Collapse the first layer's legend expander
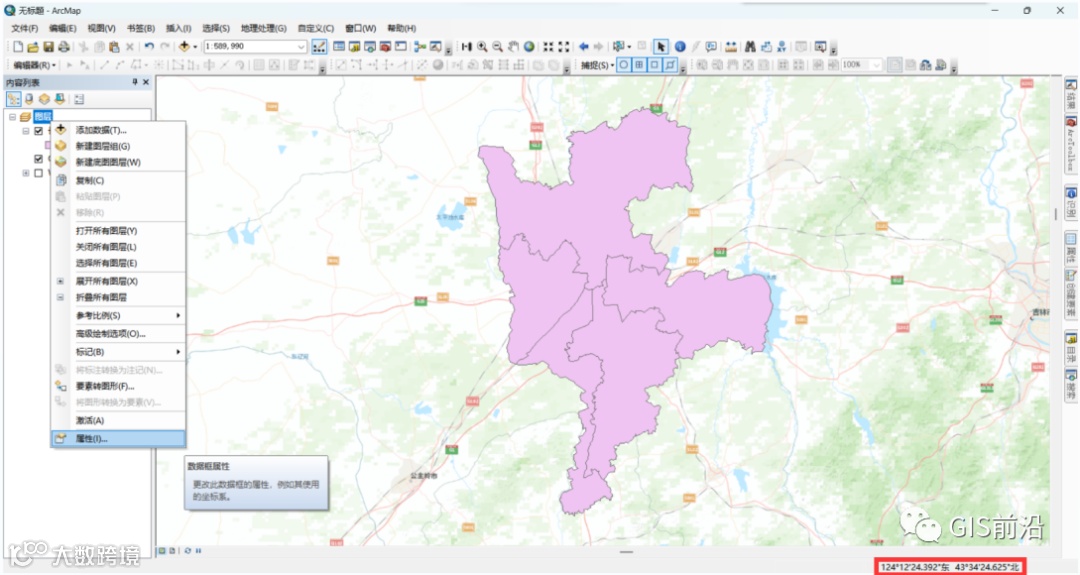The image size is (1080, 575). 25,131
